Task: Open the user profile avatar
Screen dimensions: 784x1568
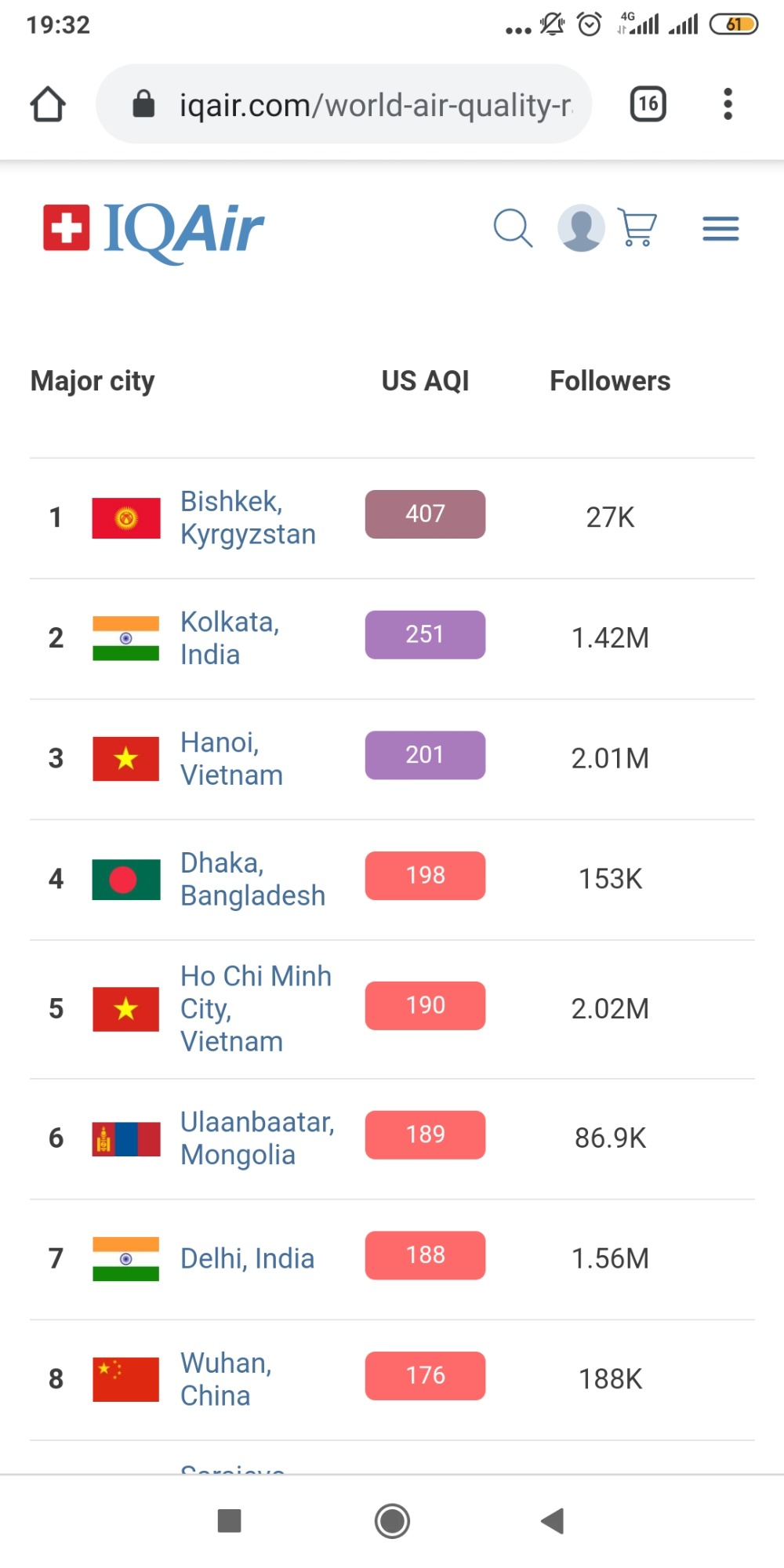Action: 581,228
